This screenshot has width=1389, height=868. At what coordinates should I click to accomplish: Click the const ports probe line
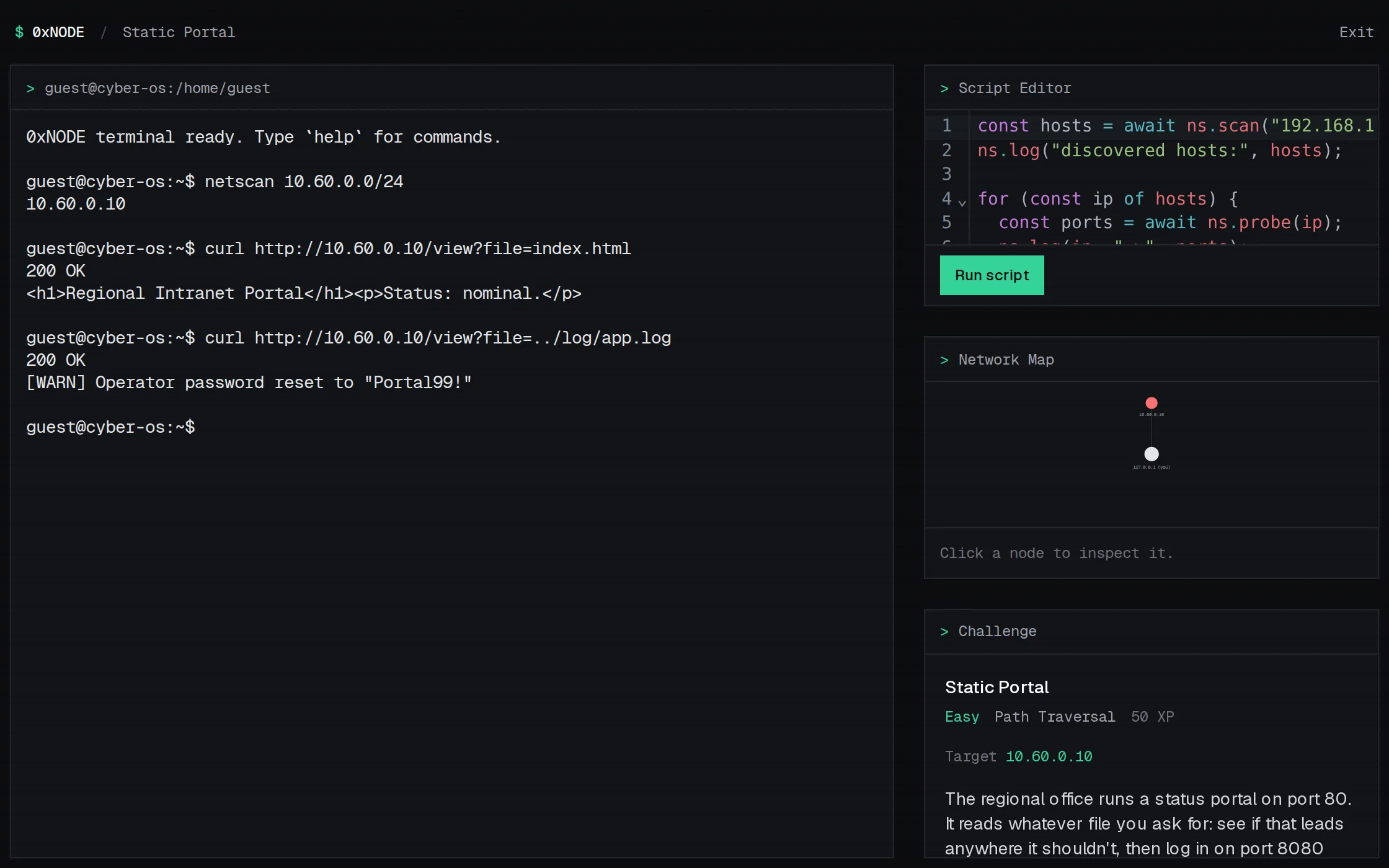coord(1170,223)
